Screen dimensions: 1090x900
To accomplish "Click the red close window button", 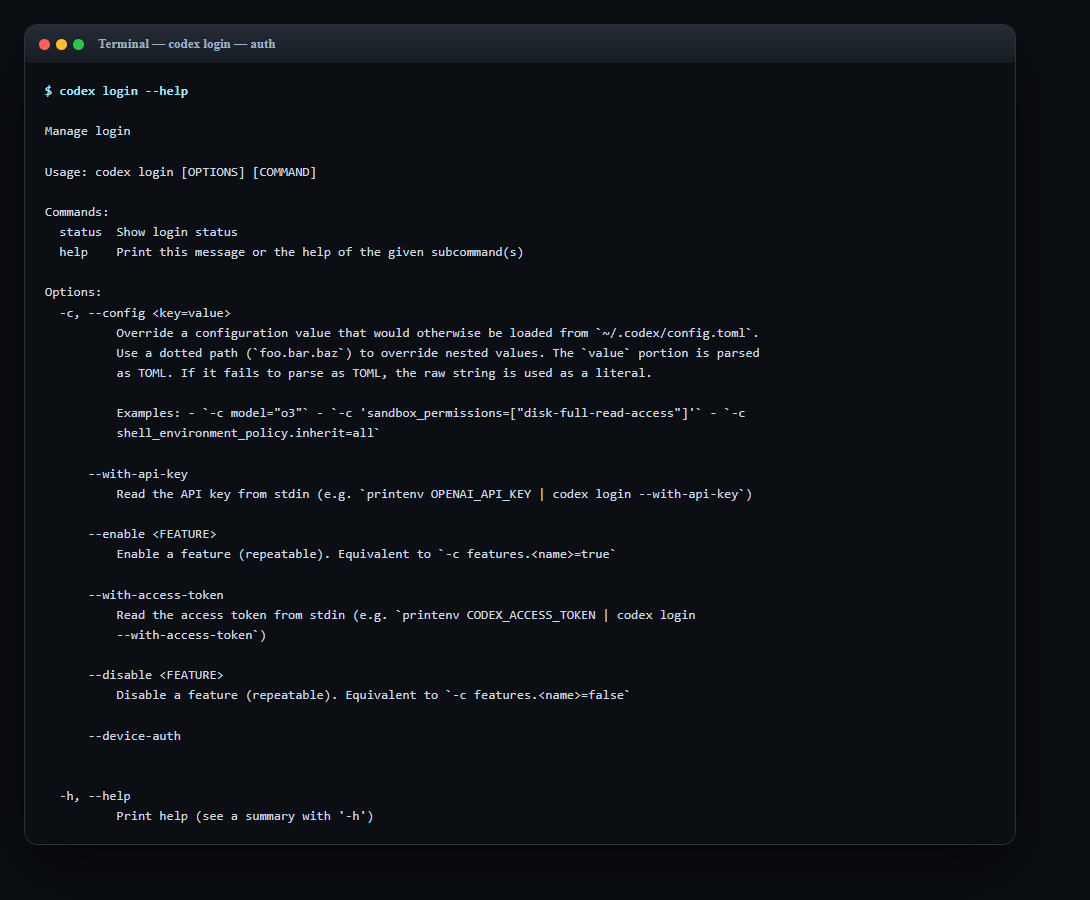I will coord(44,44).
